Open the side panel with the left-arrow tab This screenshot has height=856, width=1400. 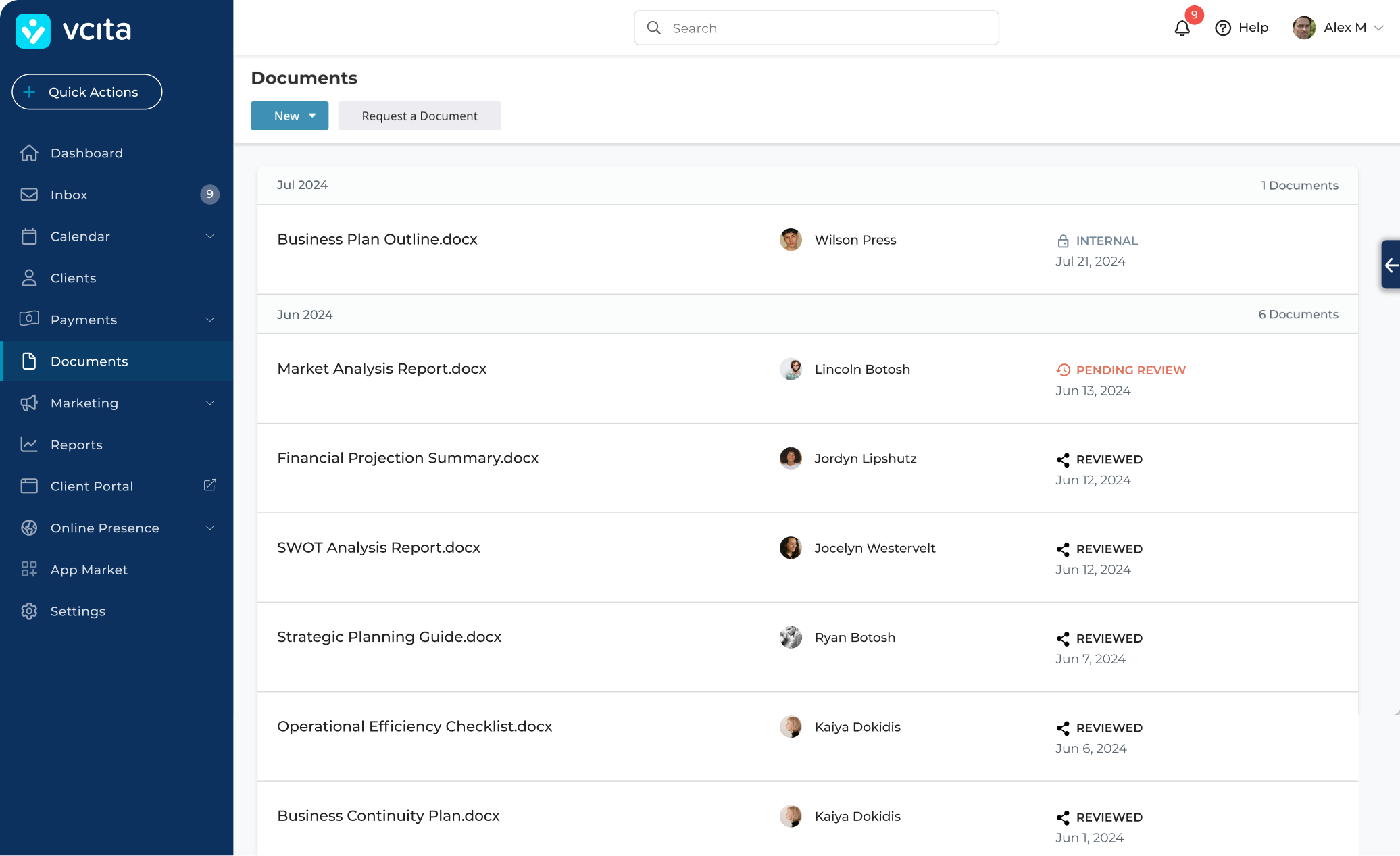point(1391,265)
